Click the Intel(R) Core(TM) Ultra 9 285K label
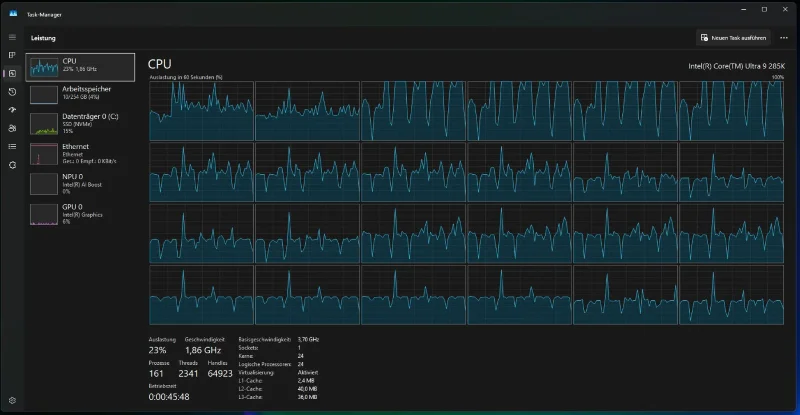 coord(736,66)
